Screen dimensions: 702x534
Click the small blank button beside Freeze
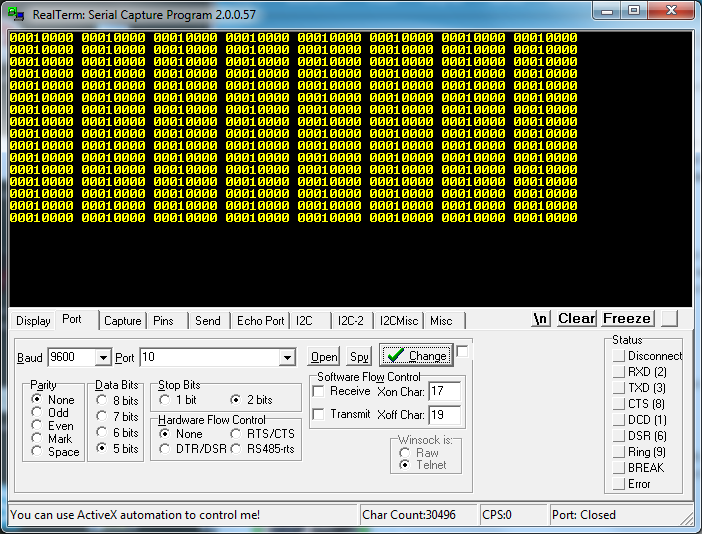pos(669,318)
